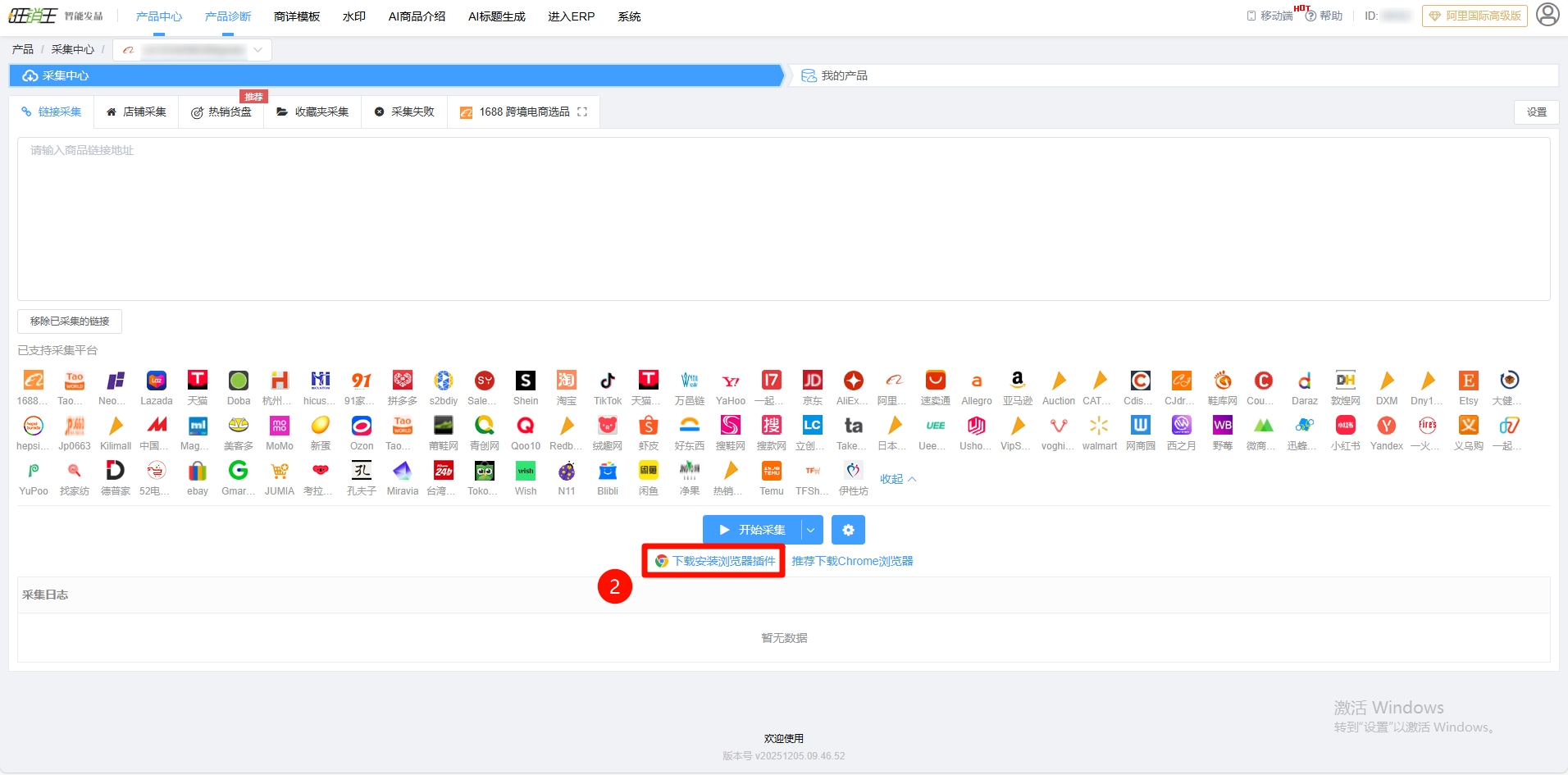The width and height of the screenshot is (1568, 775).
Task: Select the TikTok platform icon
Action: 607,381
